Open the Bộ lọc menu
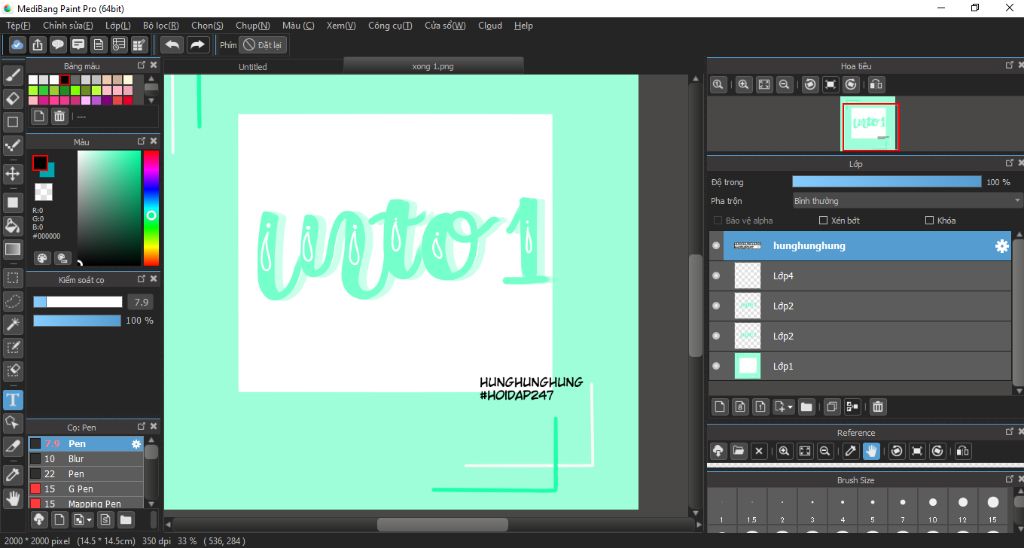This screenshot has height=548, width=1024. coord(161,25)
